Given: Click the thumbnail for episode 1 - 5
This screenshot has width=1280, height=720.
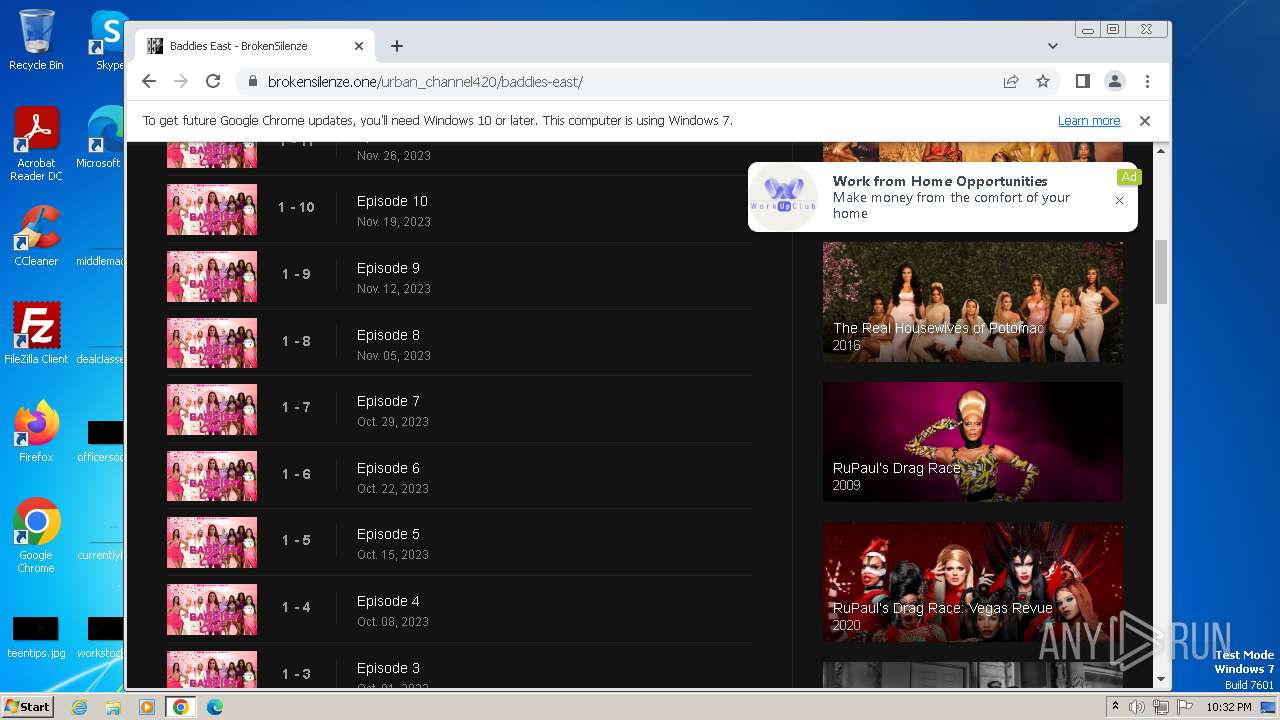Looking at the screenshot, I should click(212, 542).
